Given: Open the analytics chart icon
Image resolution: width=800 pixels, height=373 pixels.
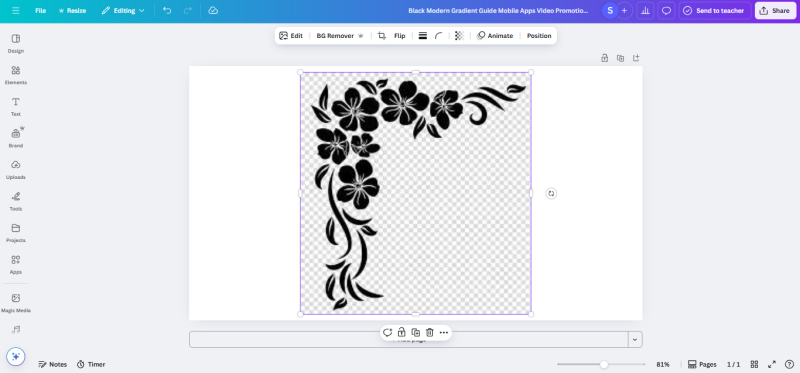Looking at the screenshot, I should 645,11.
